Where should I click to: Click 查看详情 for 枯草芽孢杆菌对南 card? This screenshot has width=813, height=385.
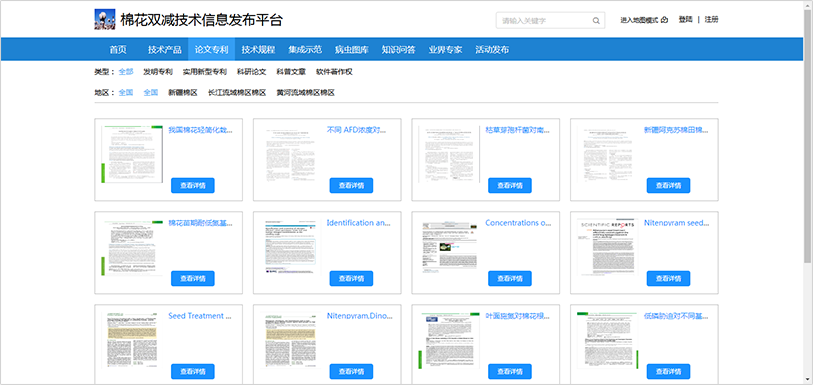click(x=510, y=186)
